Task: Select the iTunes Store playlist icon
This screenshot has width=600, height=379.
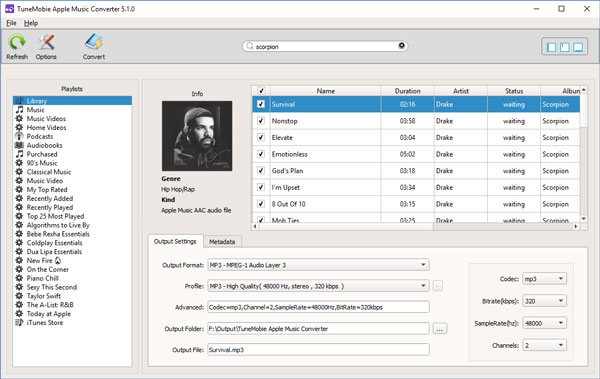Action: [19, 322]
